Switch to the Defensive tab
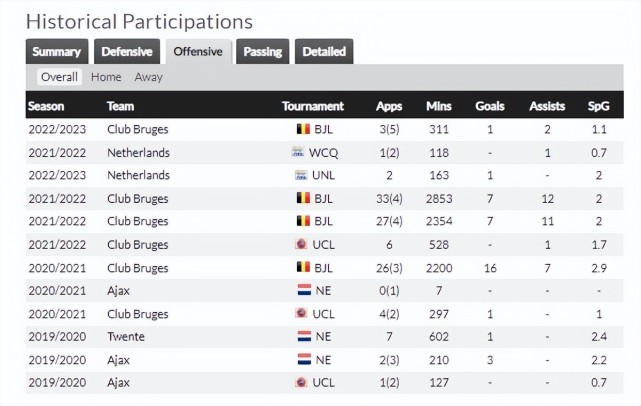This screenshot has height=406, width=641. [127, 52]
